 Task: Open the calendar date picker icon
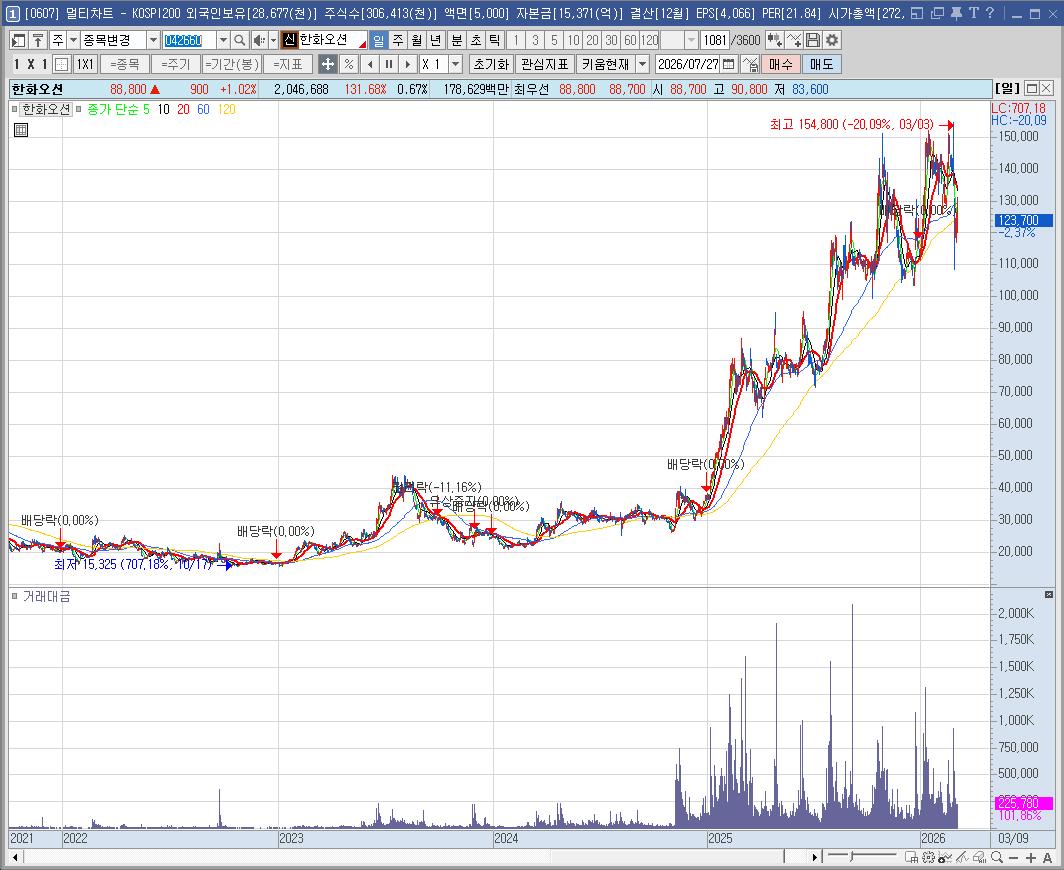pos(728,64)
